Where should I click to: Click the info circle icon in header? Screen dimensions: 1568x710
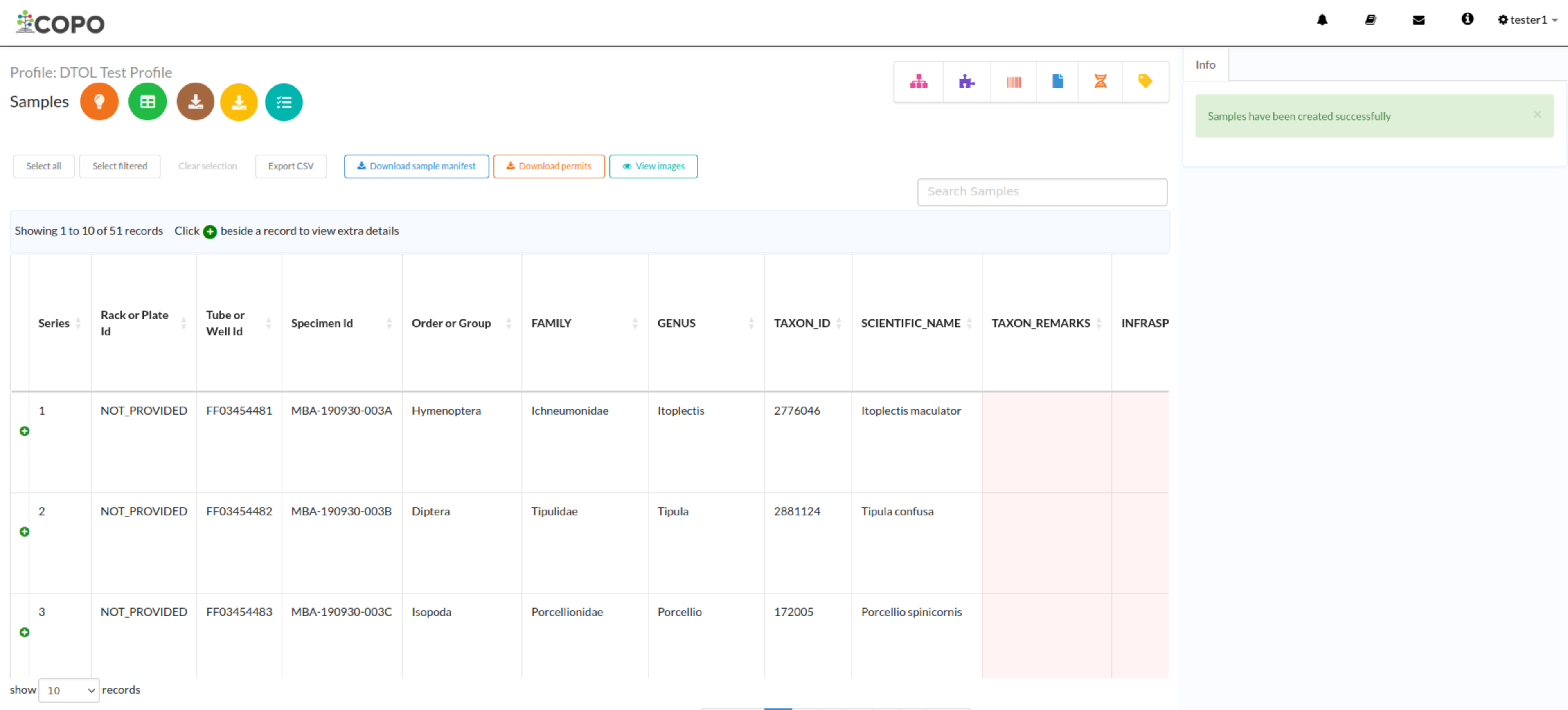pyautogui.click(x=1468, y=20)
